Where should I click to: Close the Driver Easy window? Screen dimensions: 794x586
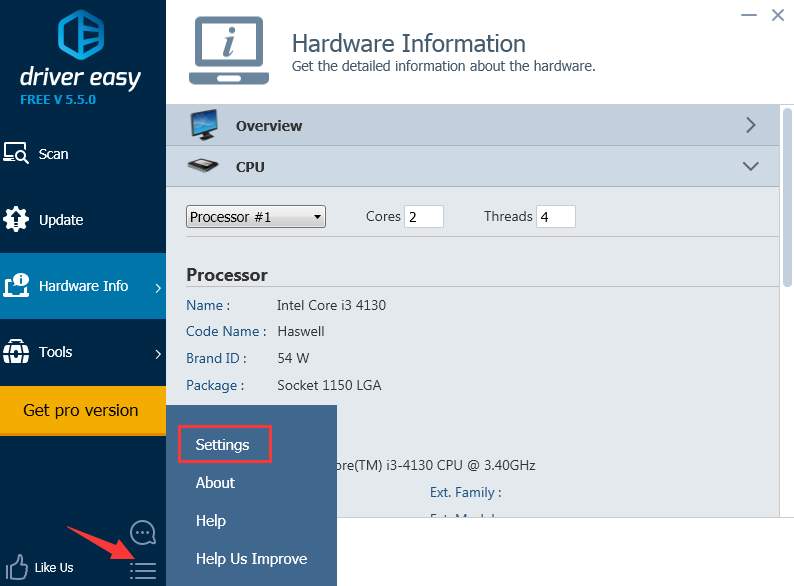[x=778, y=15]
